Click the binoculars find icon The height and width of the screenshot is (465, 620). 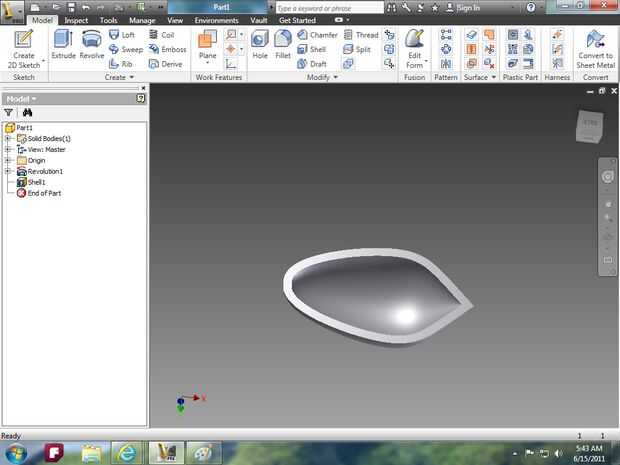click(x=27, y=113)
